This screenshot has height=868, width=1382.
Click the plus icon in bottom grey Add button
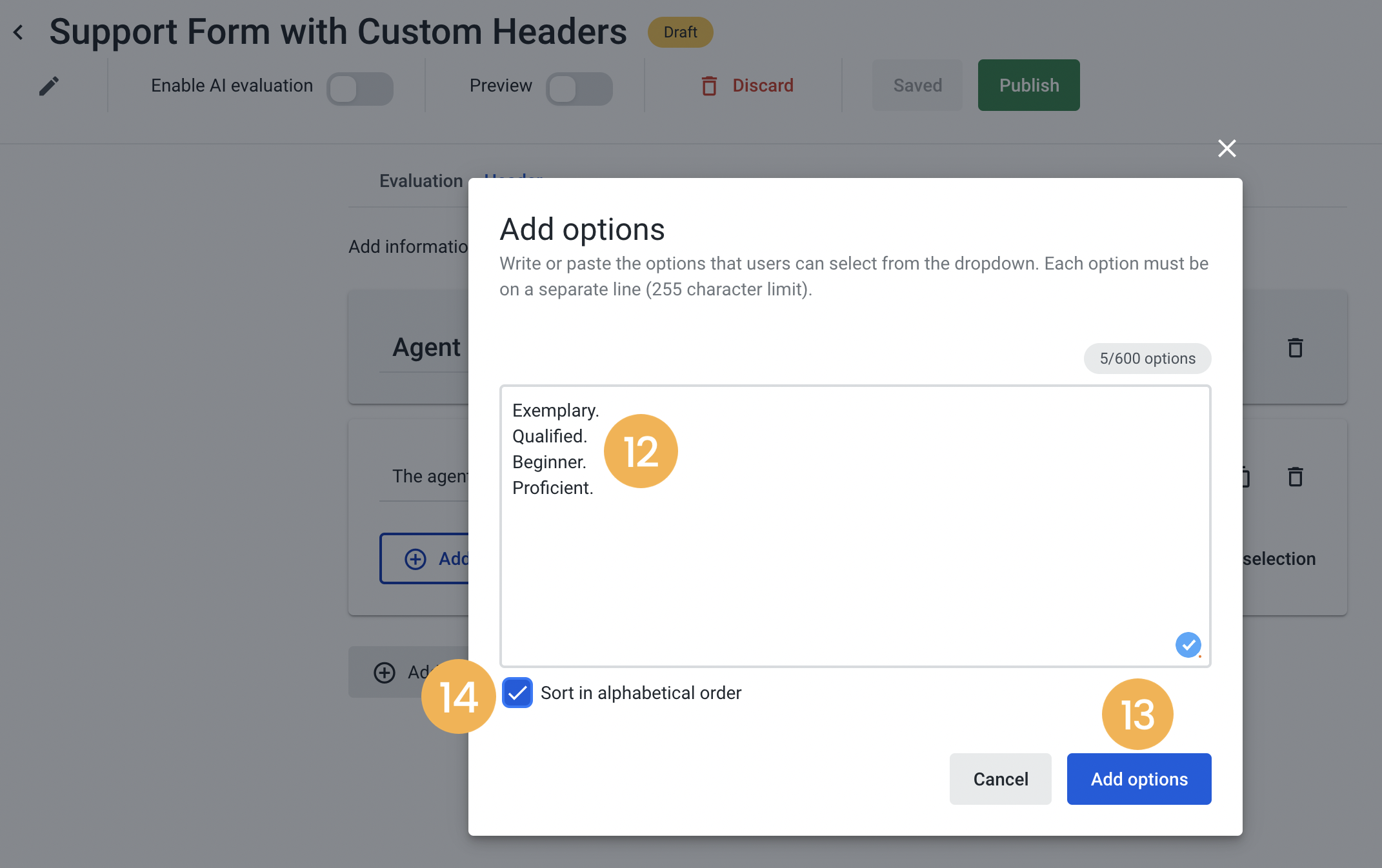(385, 673)
